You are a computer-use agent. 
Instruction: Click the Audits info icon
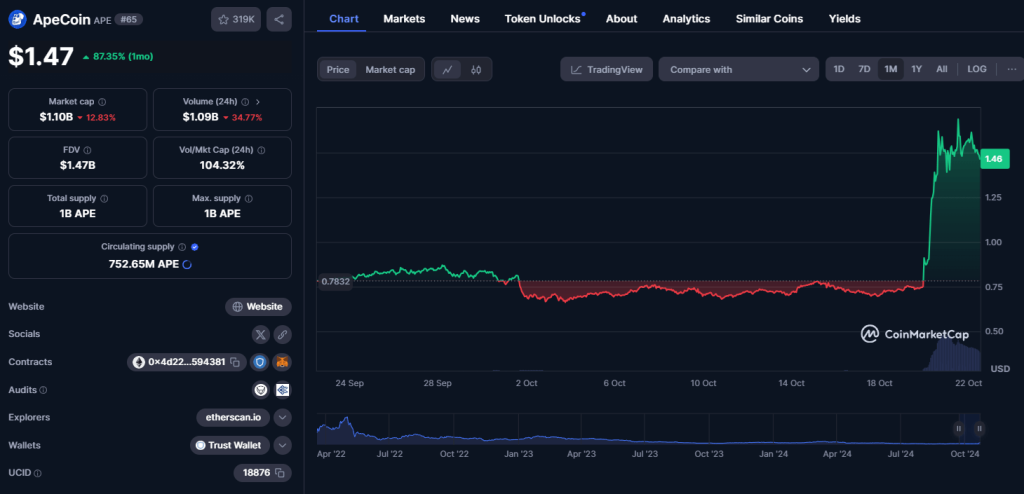tap(43, 390)
